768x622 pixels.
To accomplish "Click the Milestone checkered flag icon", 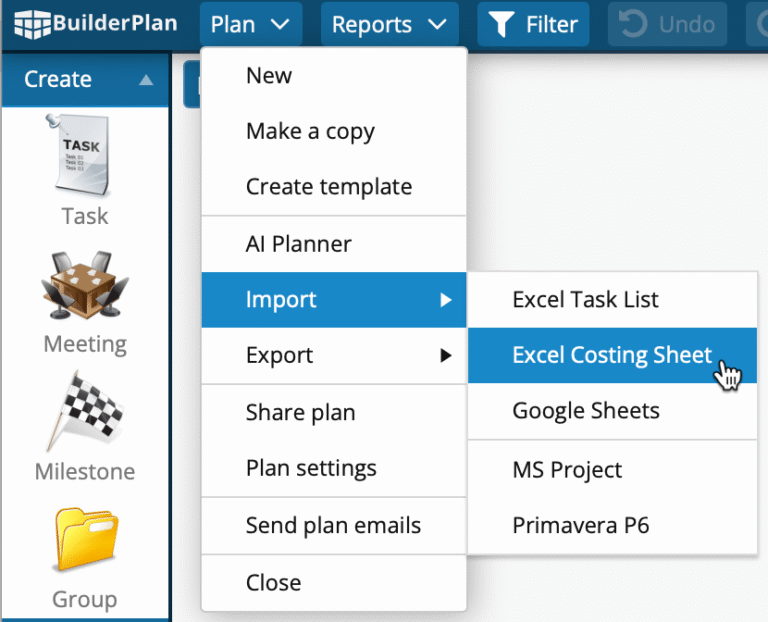I will 84,411.
